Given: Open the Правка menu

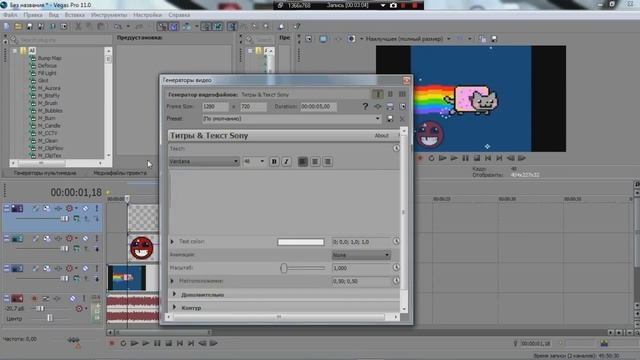Looking at the screenshot, I should point(33,15).
